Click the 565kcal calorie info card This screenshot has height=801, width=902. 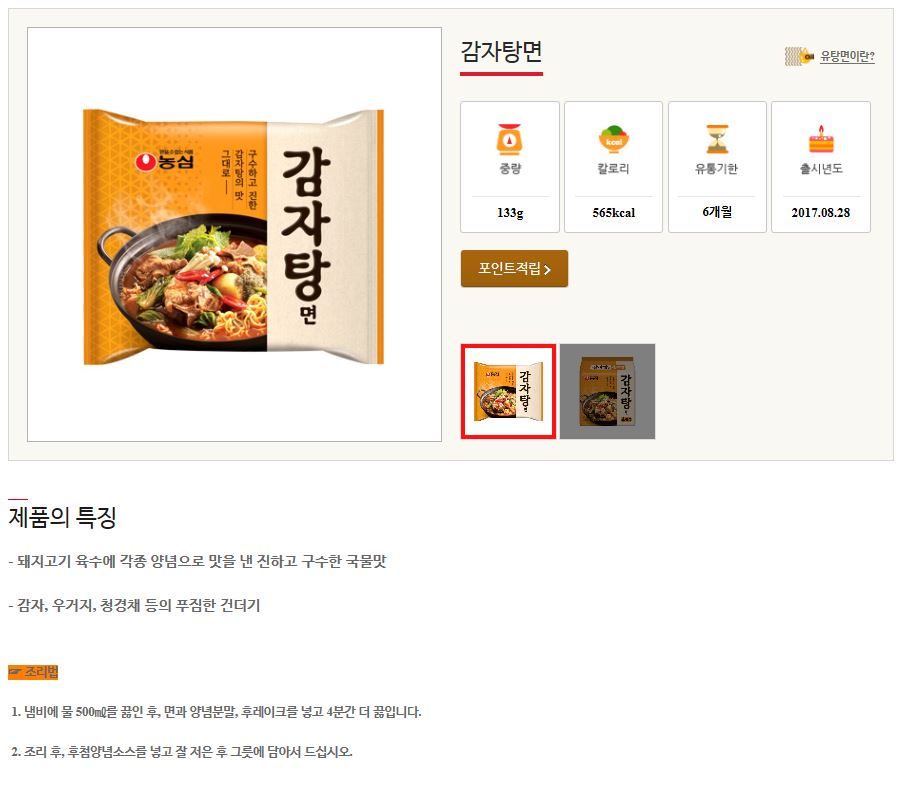613,167
